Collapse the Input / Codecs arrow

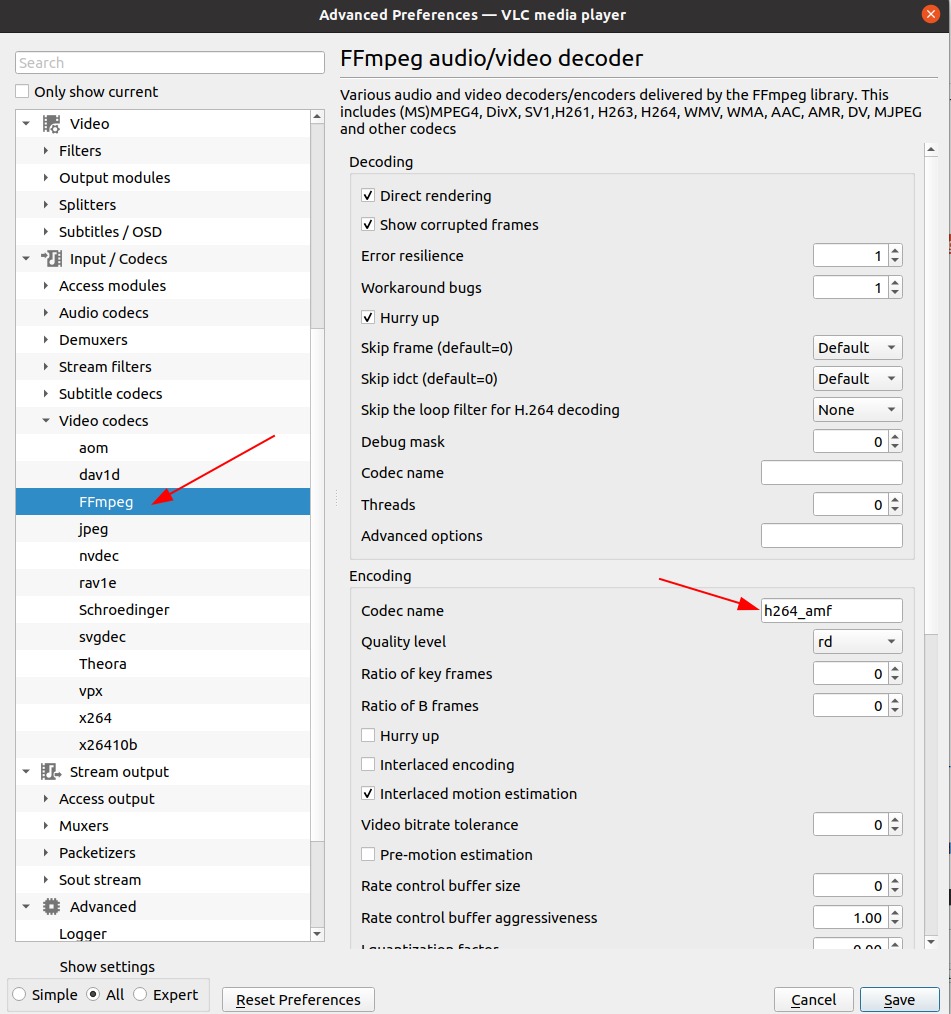[26, 258]
